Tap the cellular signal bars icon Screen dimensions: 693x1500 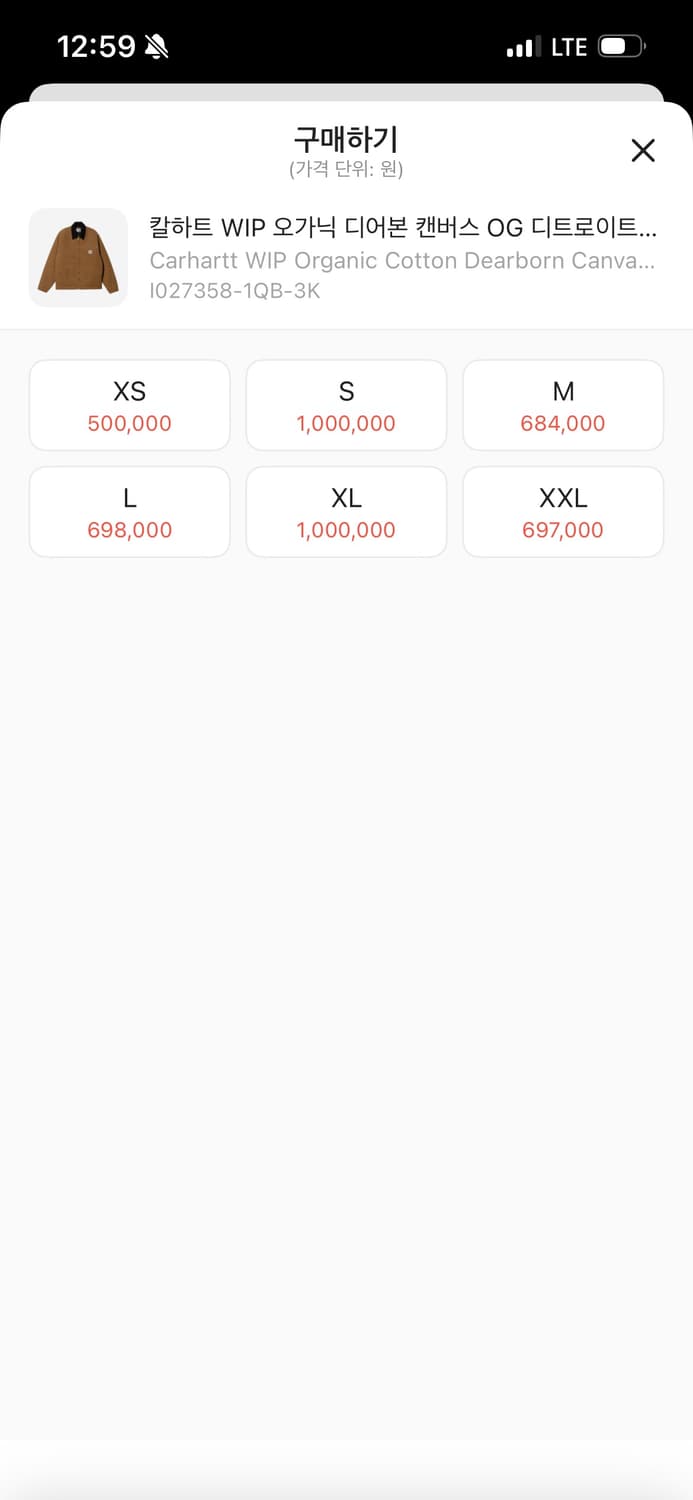pos(521,47)
